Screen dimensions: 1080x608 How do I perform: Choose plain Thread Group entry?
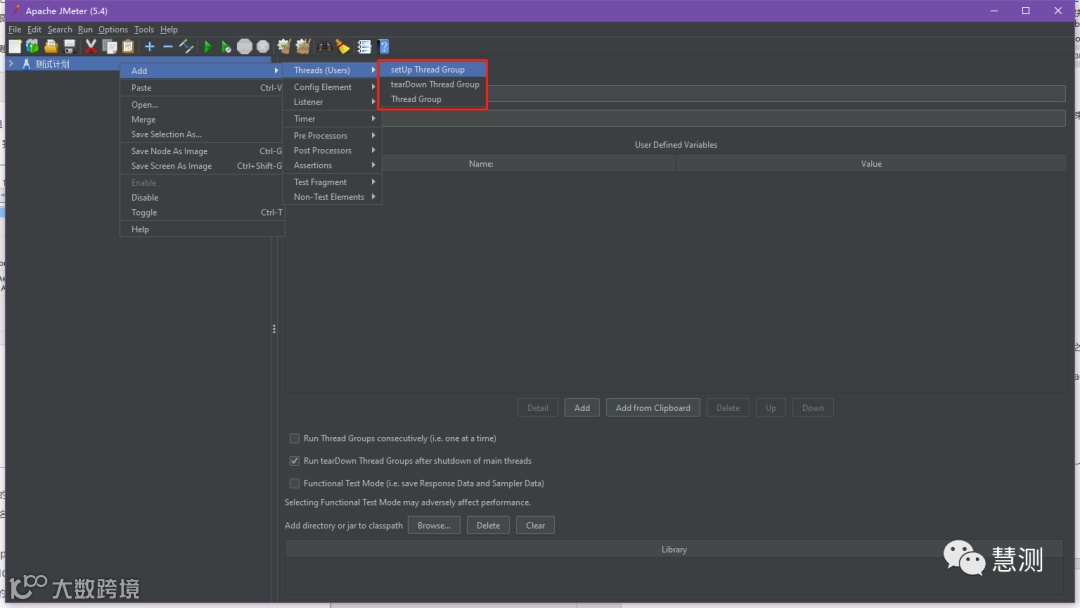point(433,99)
